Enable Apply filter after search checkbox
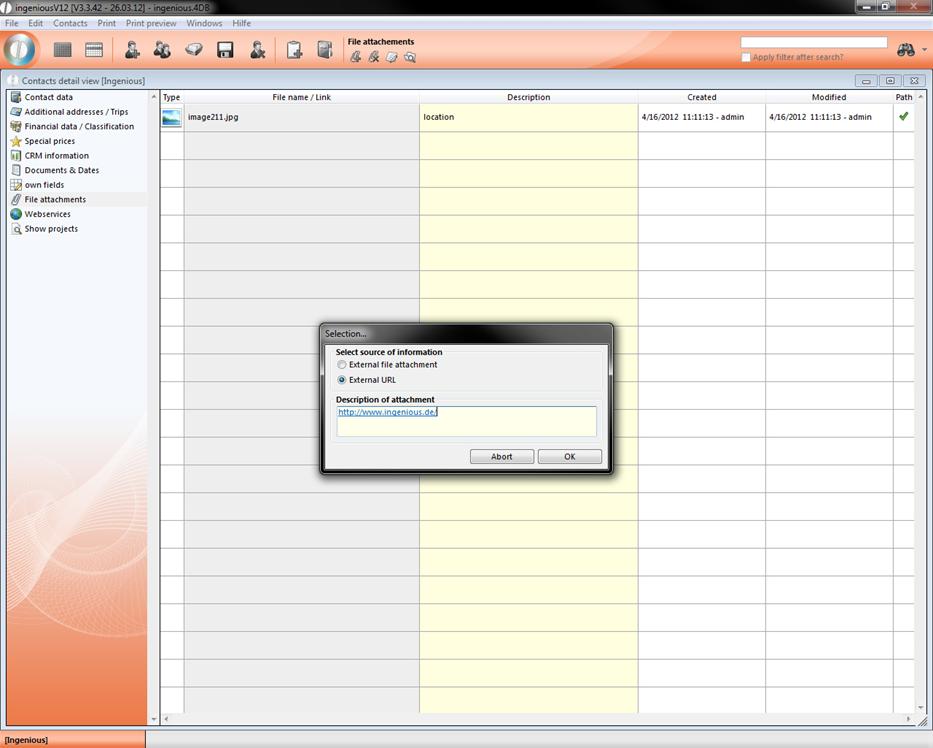 click(746, 57)
